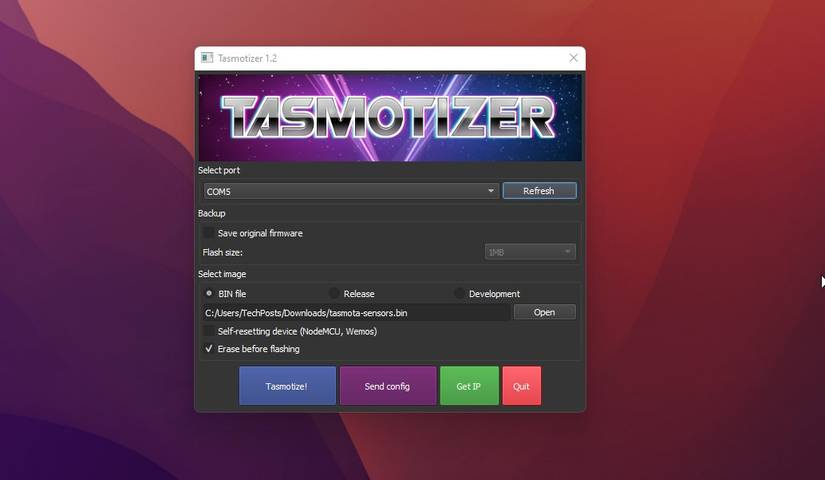825x480 pixels.
Task: Select the Release image radio option
Action: (334, 293)
